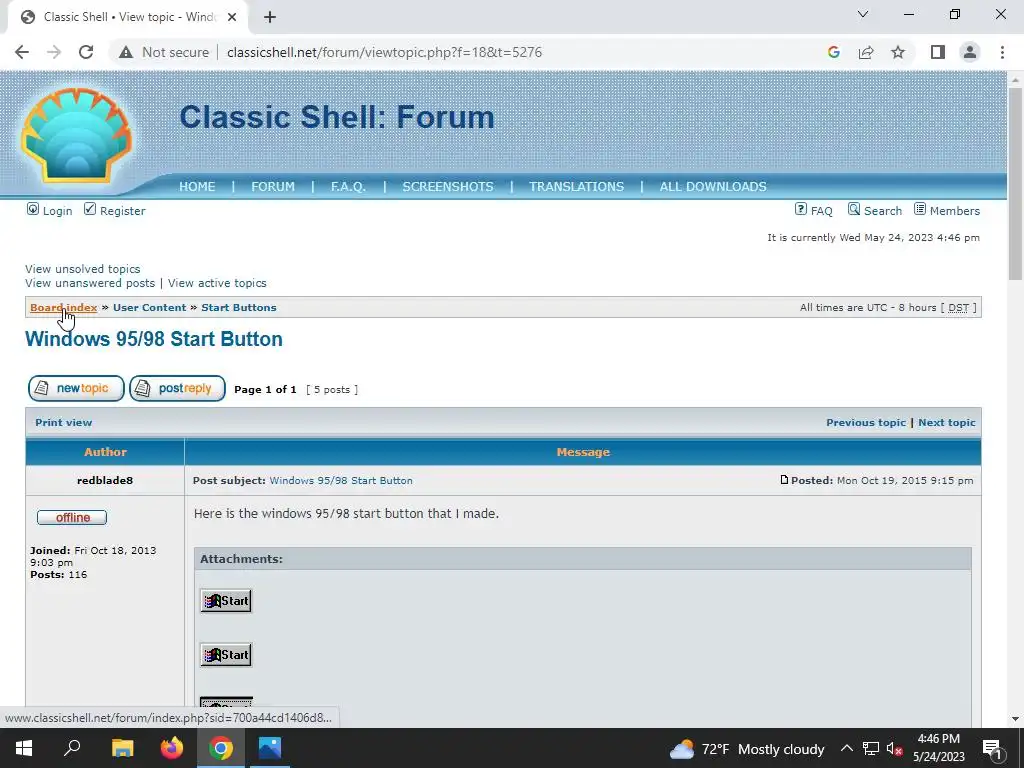This screenshot has width=1024, height=768.
Task: Open Firefox from the taskbar
Action: 172,748
